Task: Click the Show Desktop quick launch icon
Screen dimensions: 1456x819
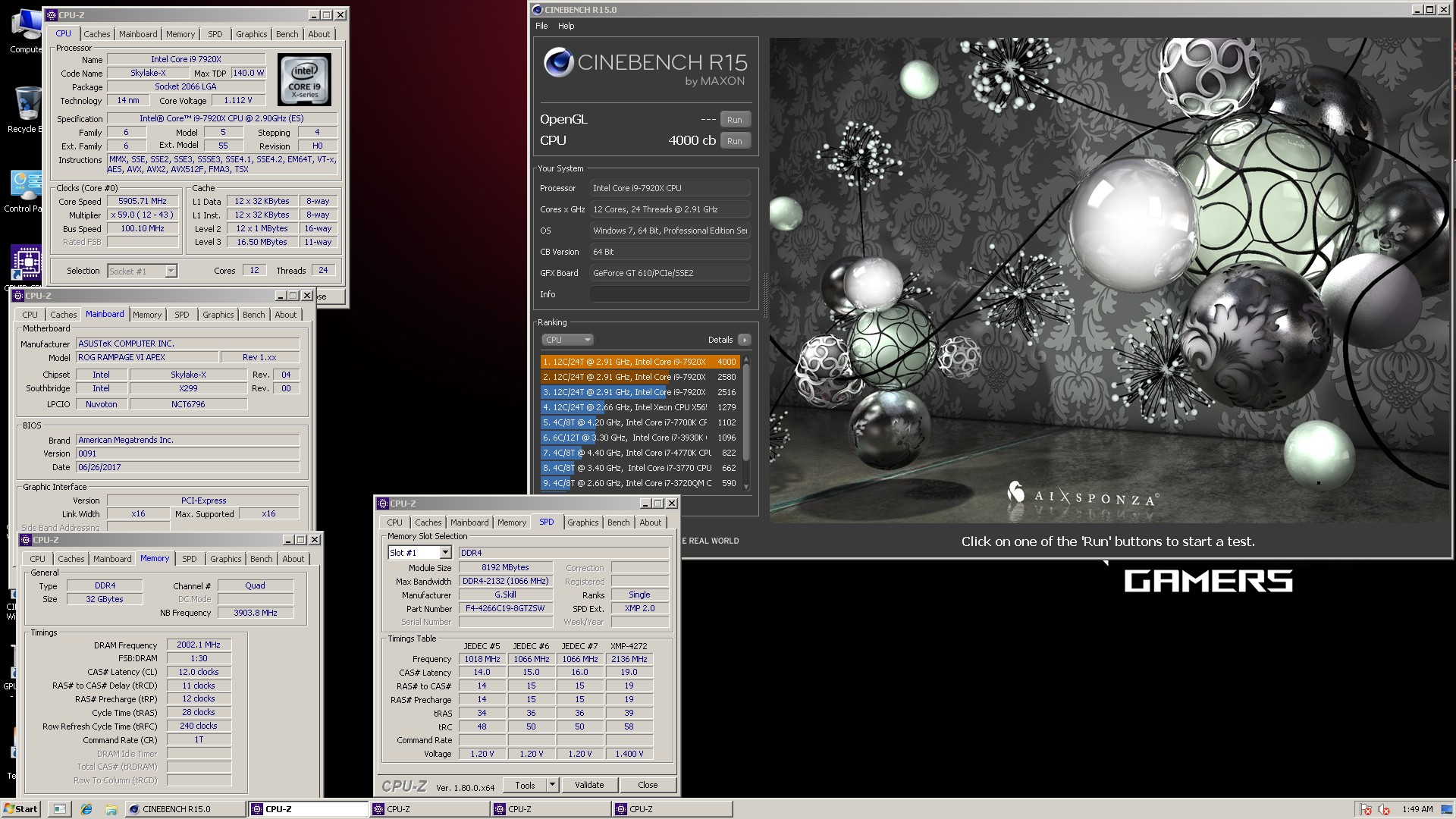Action: (60, 809)
